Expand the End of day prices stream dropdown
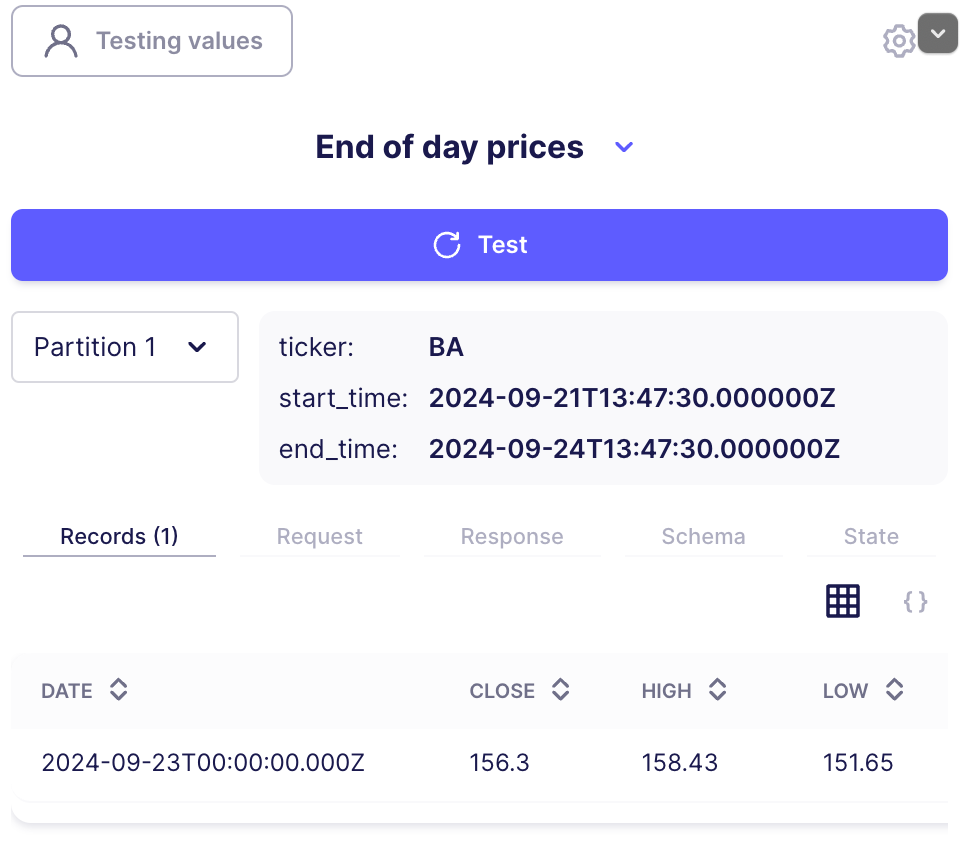972x844 pixels. click(x=624, y=147)
